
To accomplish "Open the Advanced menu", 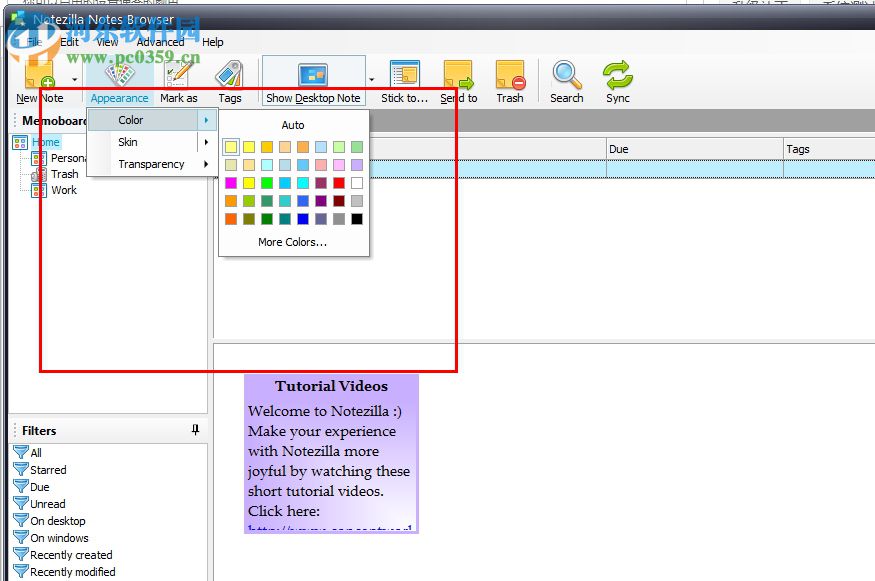I will tap(160, 42).
